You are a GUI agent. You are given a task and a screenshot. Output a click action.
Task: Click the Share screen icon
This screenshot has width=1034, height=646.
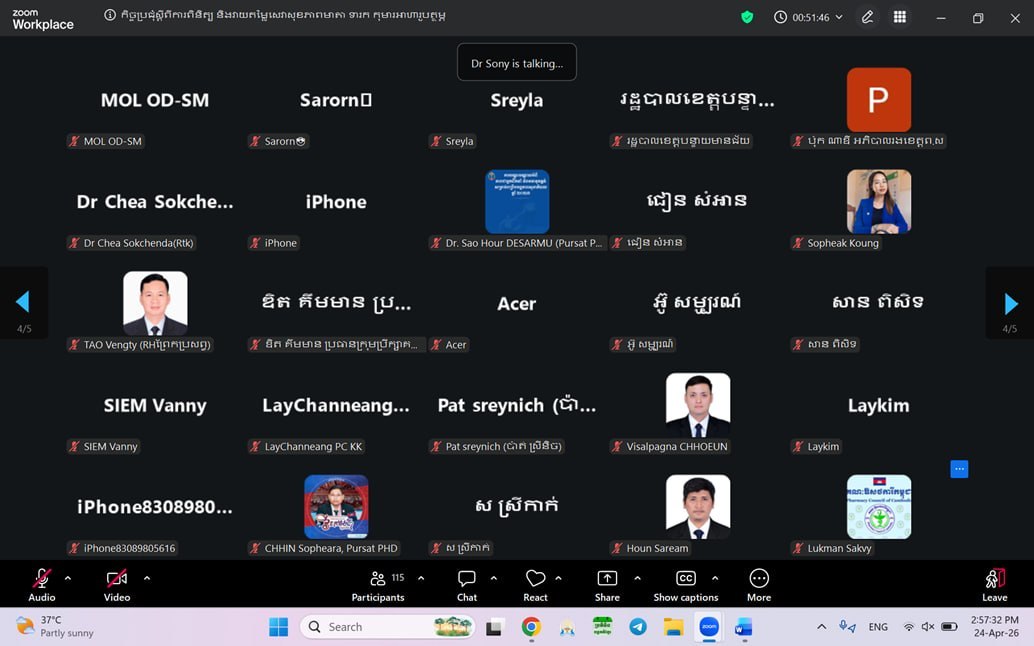[x=607, y=579]
